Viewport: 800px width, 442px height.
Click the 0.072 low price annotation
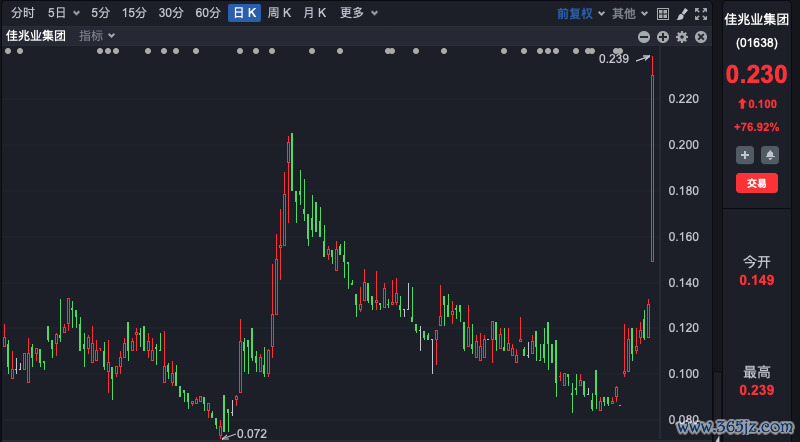252,434
